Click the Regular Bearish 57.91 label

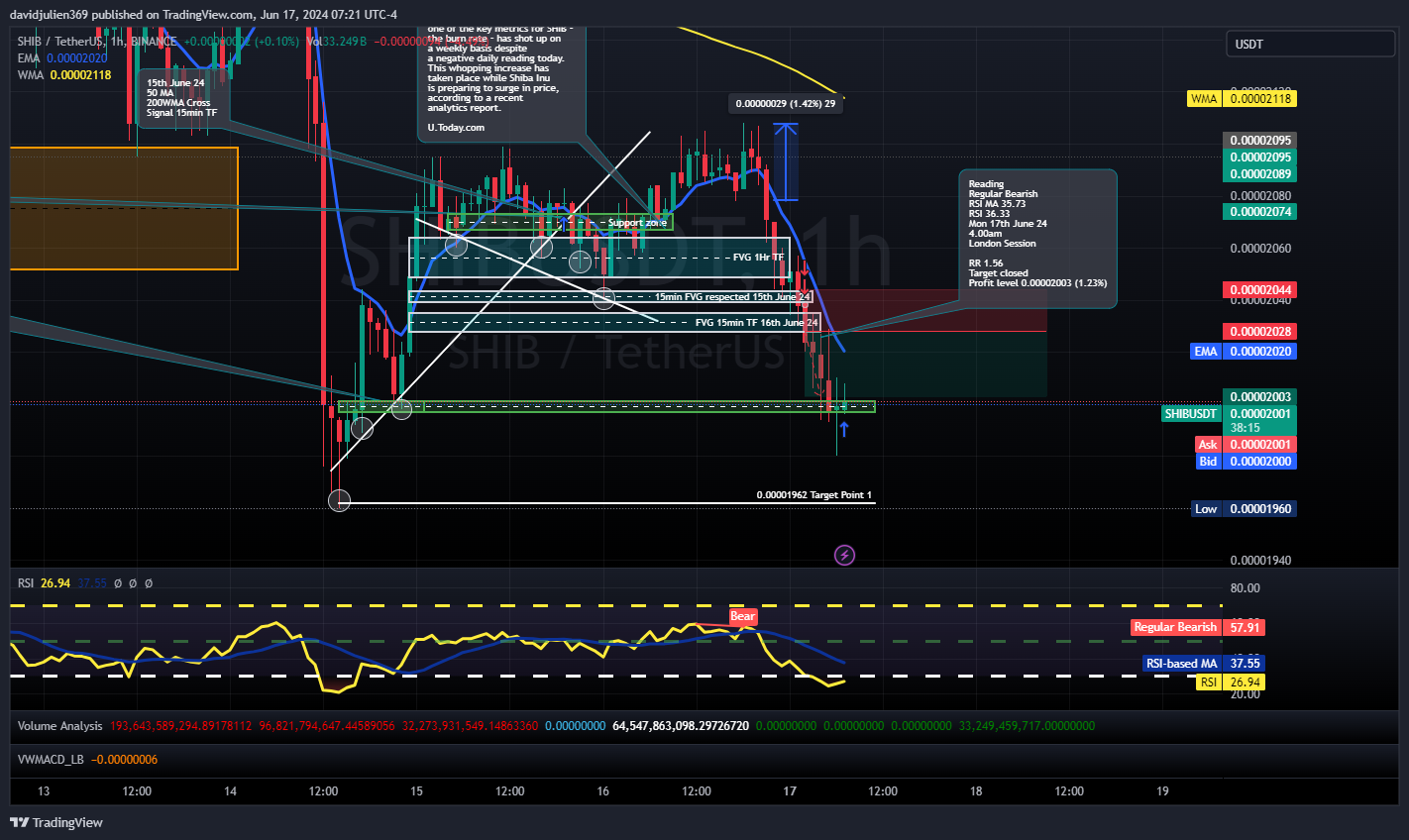pyautogui.click(x=1198, y=627)
